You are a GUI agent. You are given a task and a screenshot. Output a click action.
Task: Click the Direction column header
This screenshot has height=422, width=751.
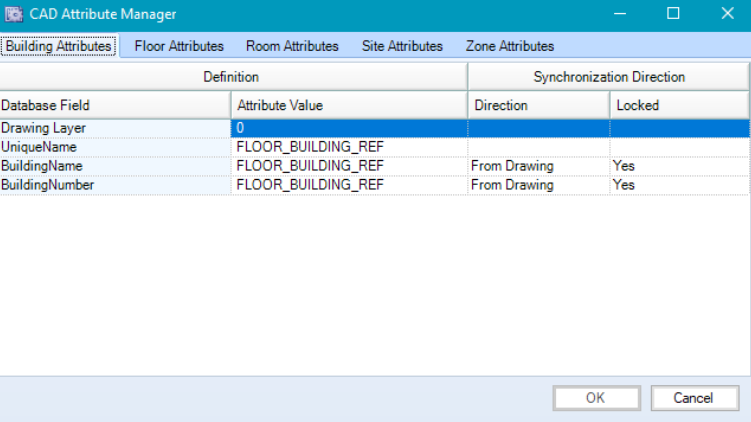[538, 105]
